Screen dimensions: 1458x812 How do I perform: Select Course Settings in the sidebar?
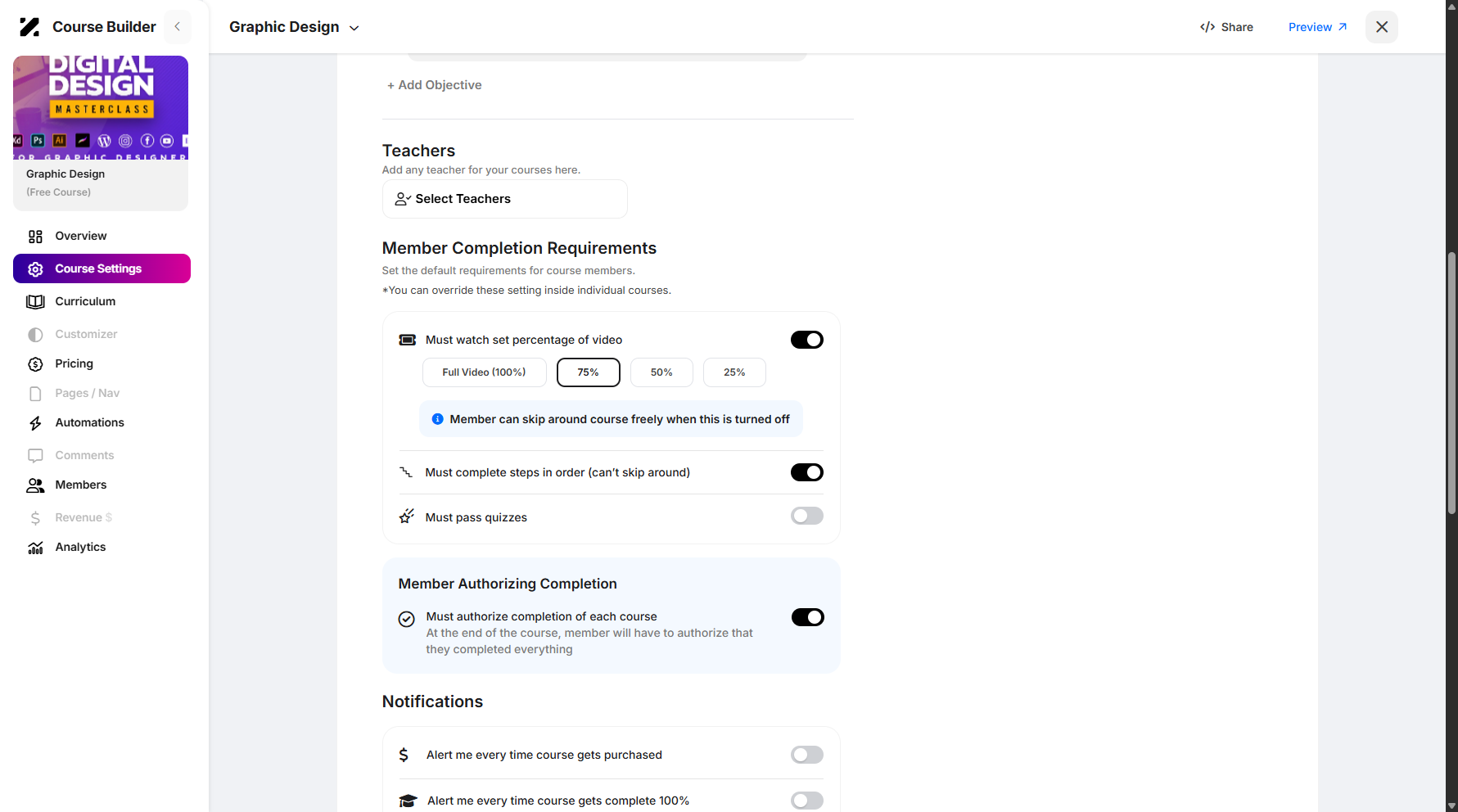coord(102,268)
